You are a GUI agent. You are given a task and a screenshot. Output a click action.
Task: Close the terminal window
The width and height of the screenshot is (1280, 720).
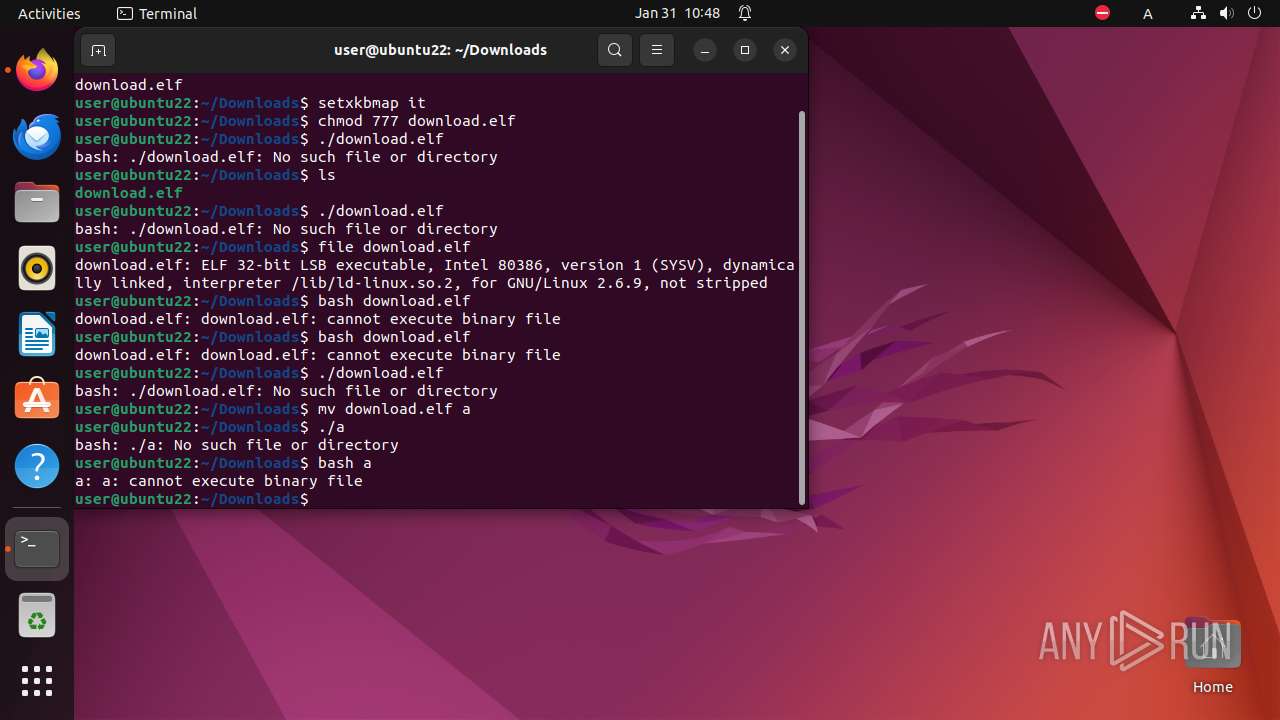(x=785, y=50)
